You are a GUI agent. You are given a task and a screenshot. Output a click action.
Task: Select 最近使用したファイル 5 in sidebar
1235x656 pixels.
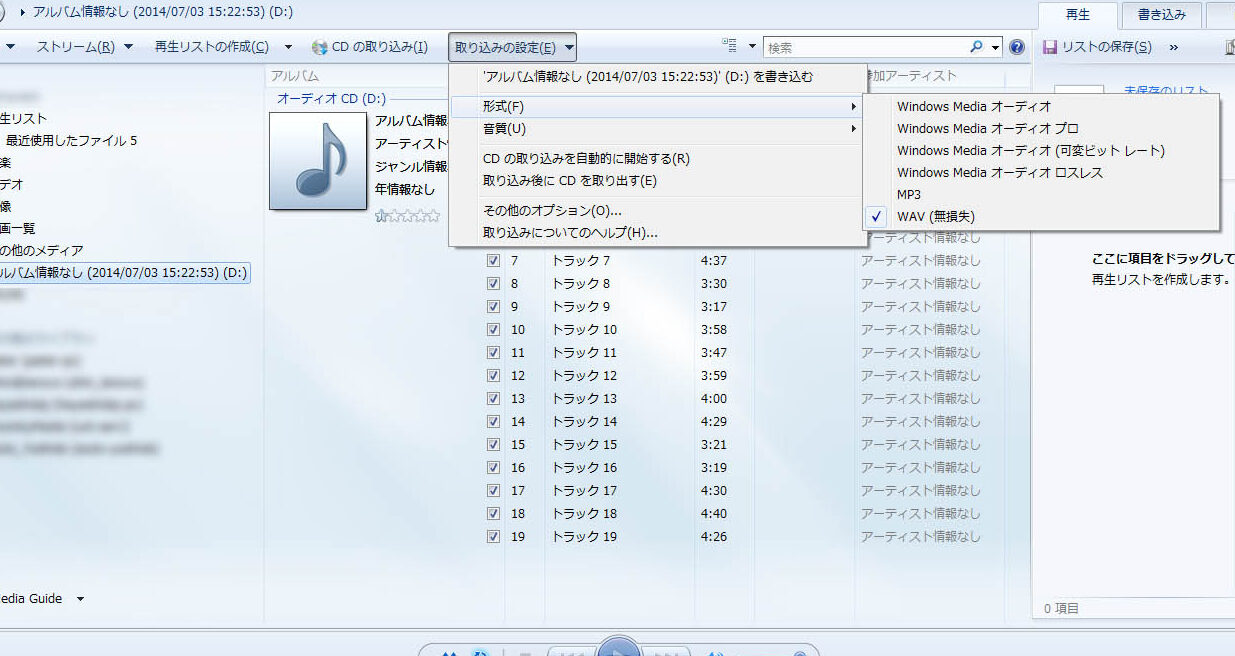coord(72,141)
